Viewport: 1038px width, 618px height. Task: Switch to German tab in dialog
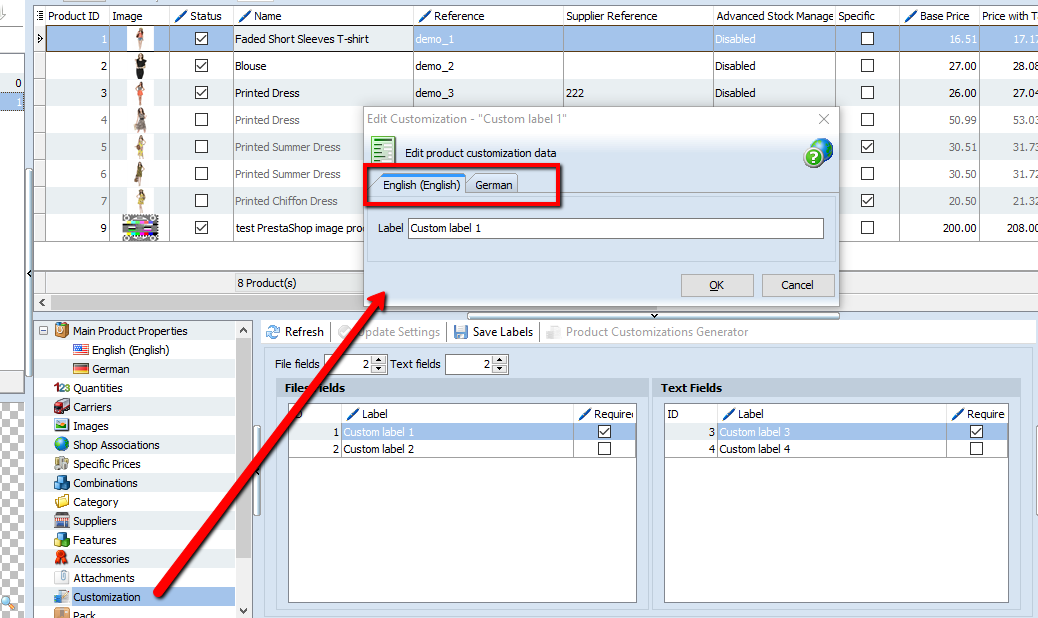tap(494, 185)
